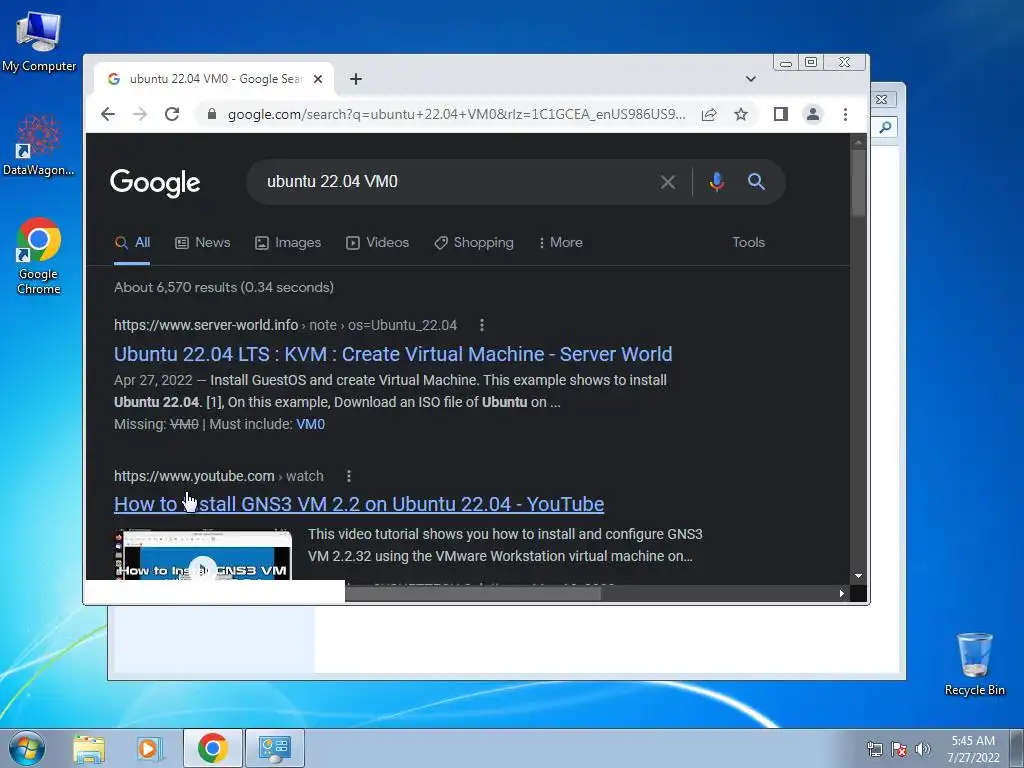Switch to the Images tab
The height and width of the screenshot is (768, 1024).
pyautogui.click(x=288, y=243)
